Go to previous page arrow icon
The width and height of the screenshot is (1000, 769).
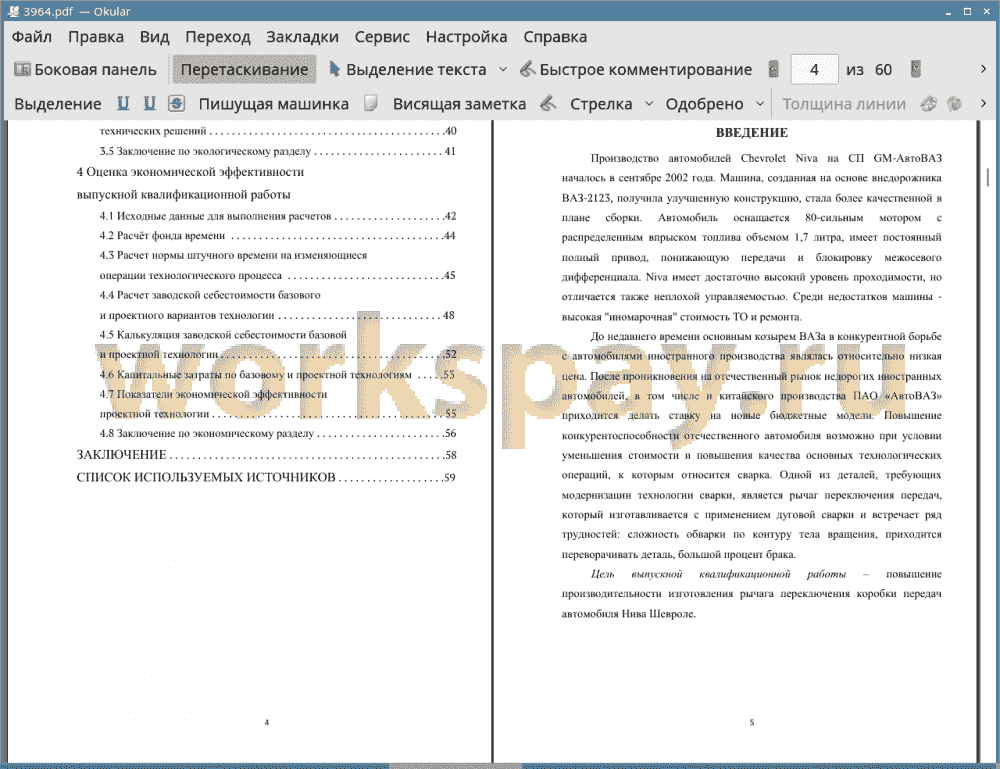click(x=774, y=70)
